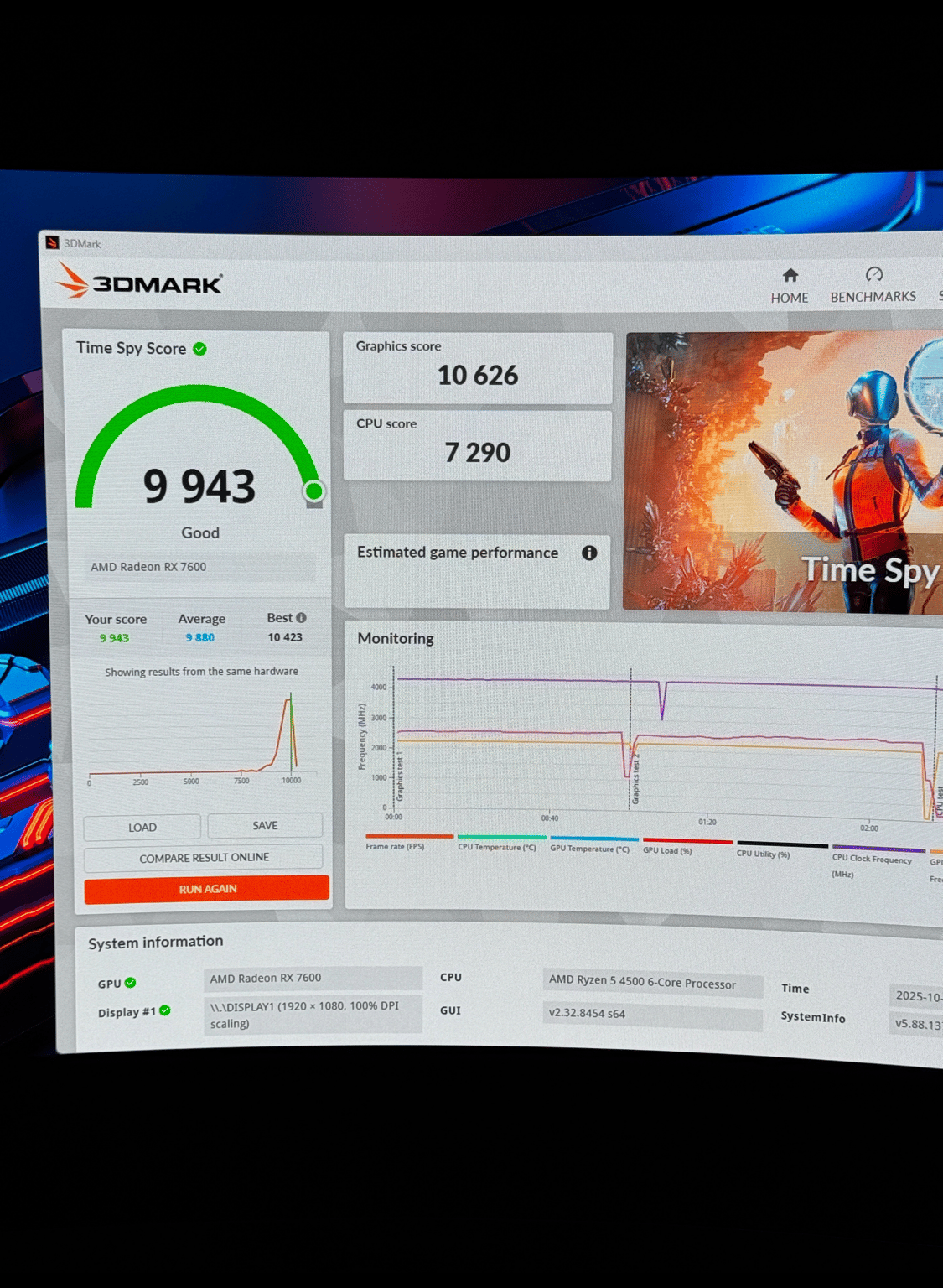Click the GPU field in System information
This screenshot has width=943, height=1288.
(x=313, y=978)
